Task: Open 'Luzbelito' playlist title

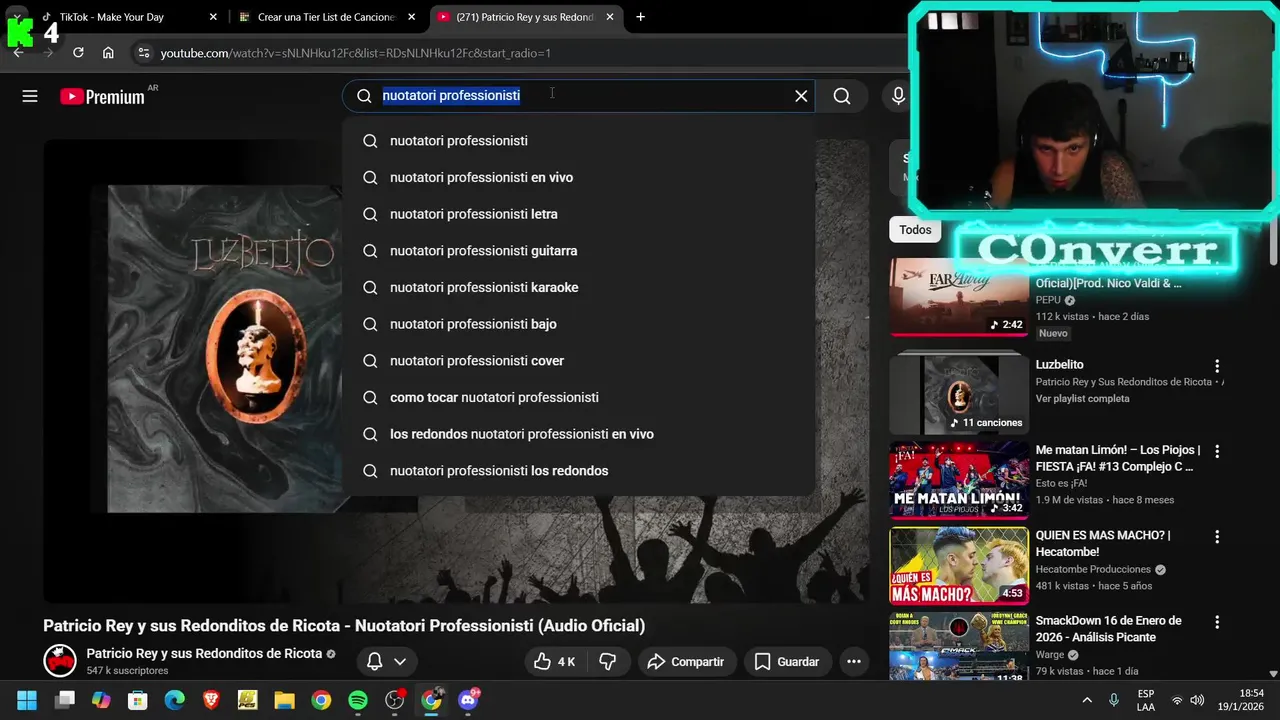Action: click(1060, 365)
